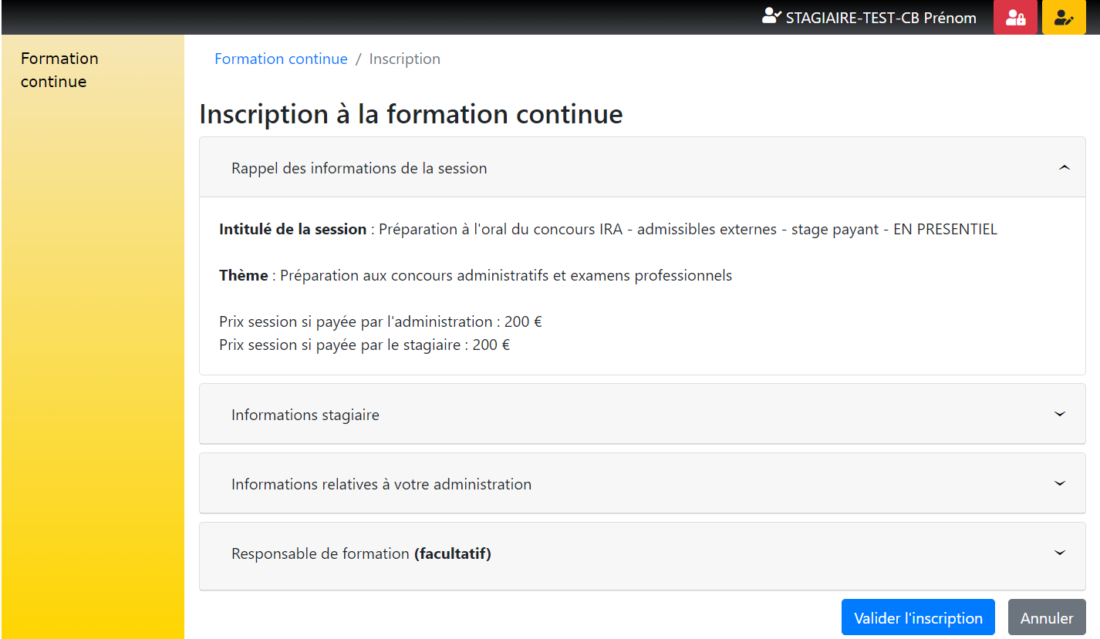The image size is (1100, 639).
Task: Follow the Formation continue breadcrumb link
Action: coord(281,58)
